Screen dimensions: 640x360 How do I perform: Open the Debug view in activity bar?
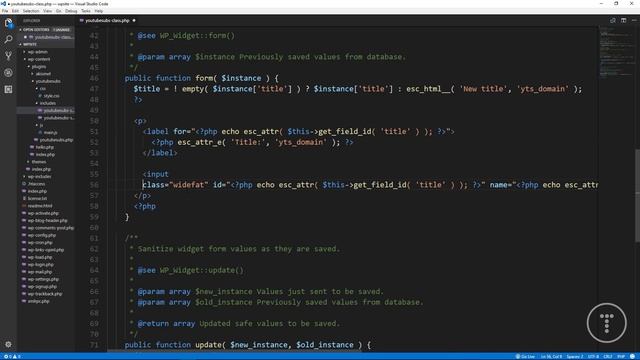pyautogui.click(x=8, y=73)
